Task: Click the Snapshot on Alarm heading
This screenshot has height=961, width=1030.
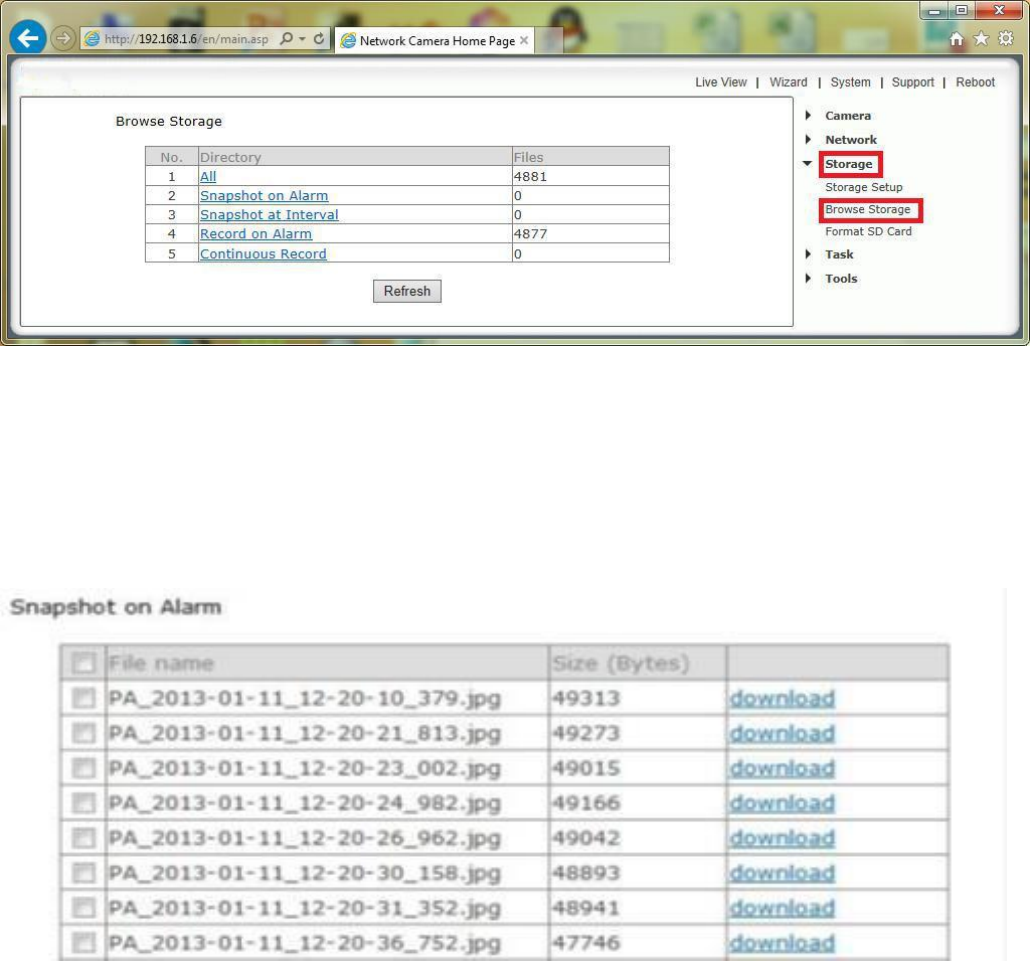Action: click(x=116, y=607)
